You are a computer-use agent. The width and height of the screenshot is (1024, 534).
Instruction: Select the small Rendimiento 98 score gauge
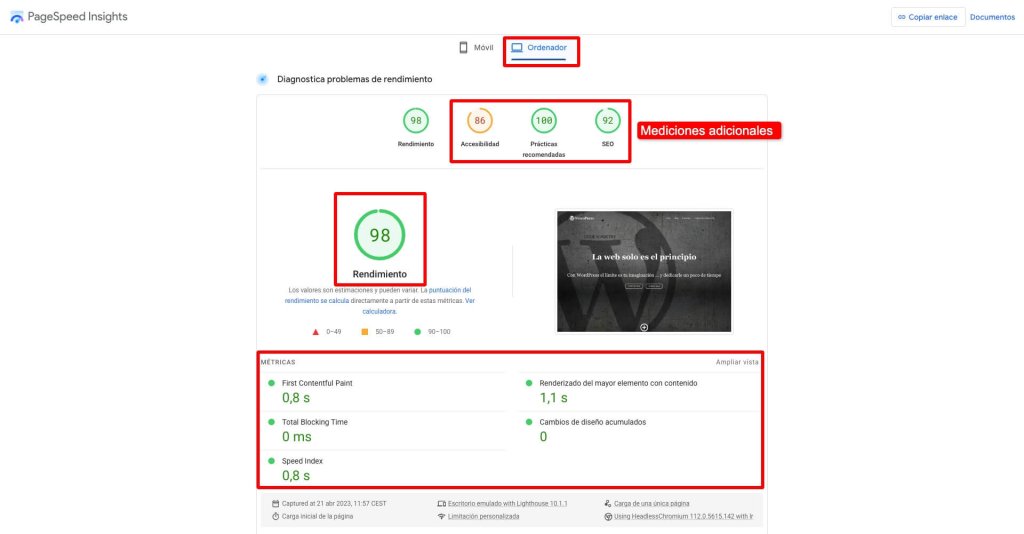click(415, 121)
